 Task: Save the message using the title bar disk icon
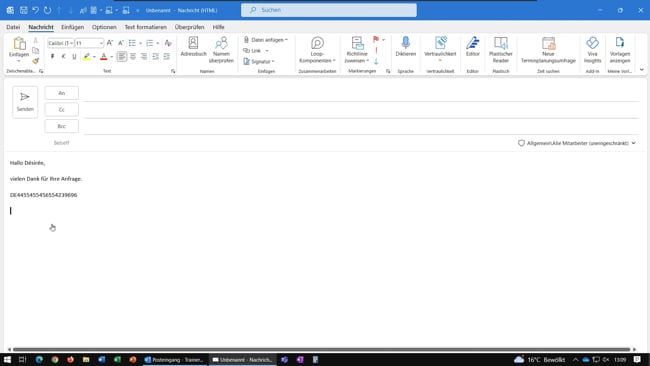pyautogui.click(x=24, y=10)
